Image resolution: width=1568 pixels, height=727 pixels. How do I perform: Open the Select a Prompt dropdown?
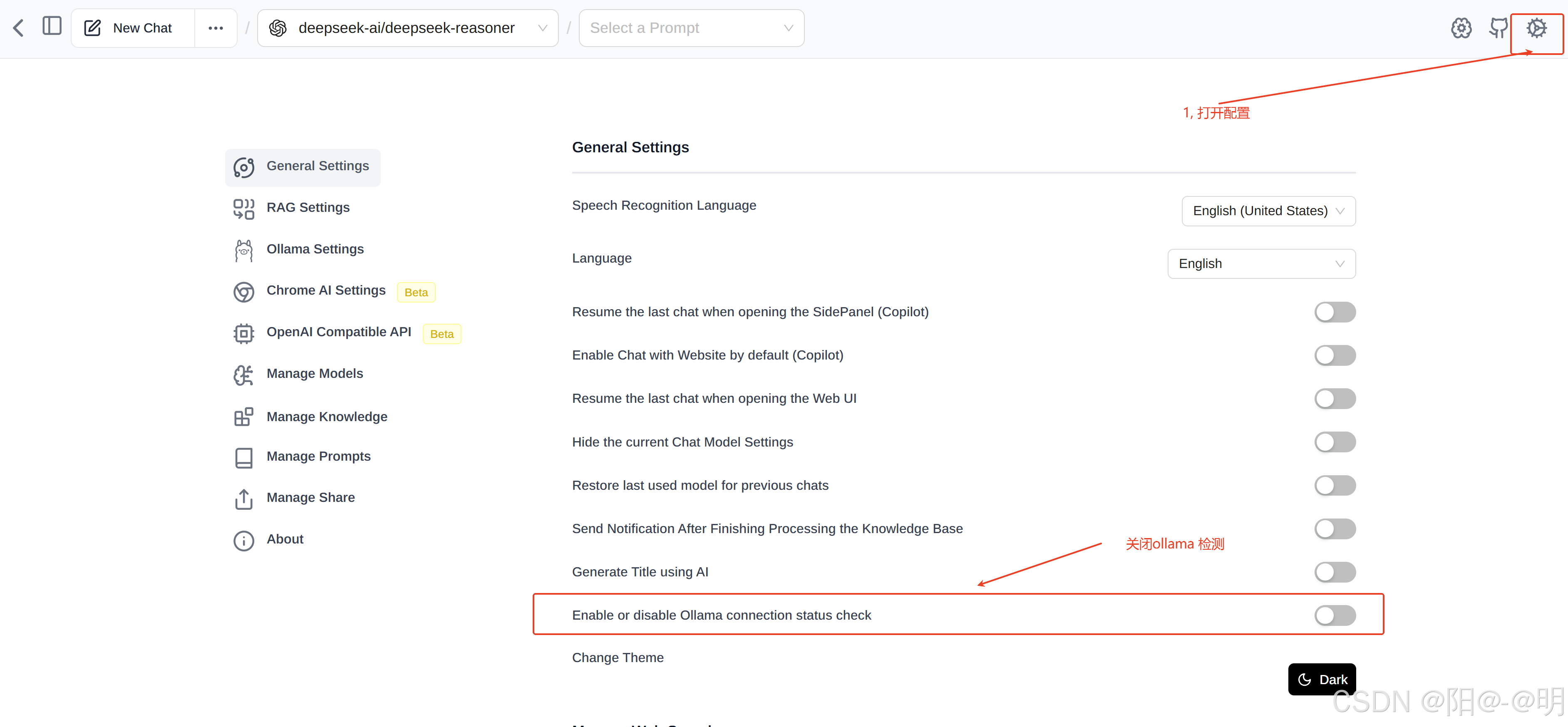691,28
